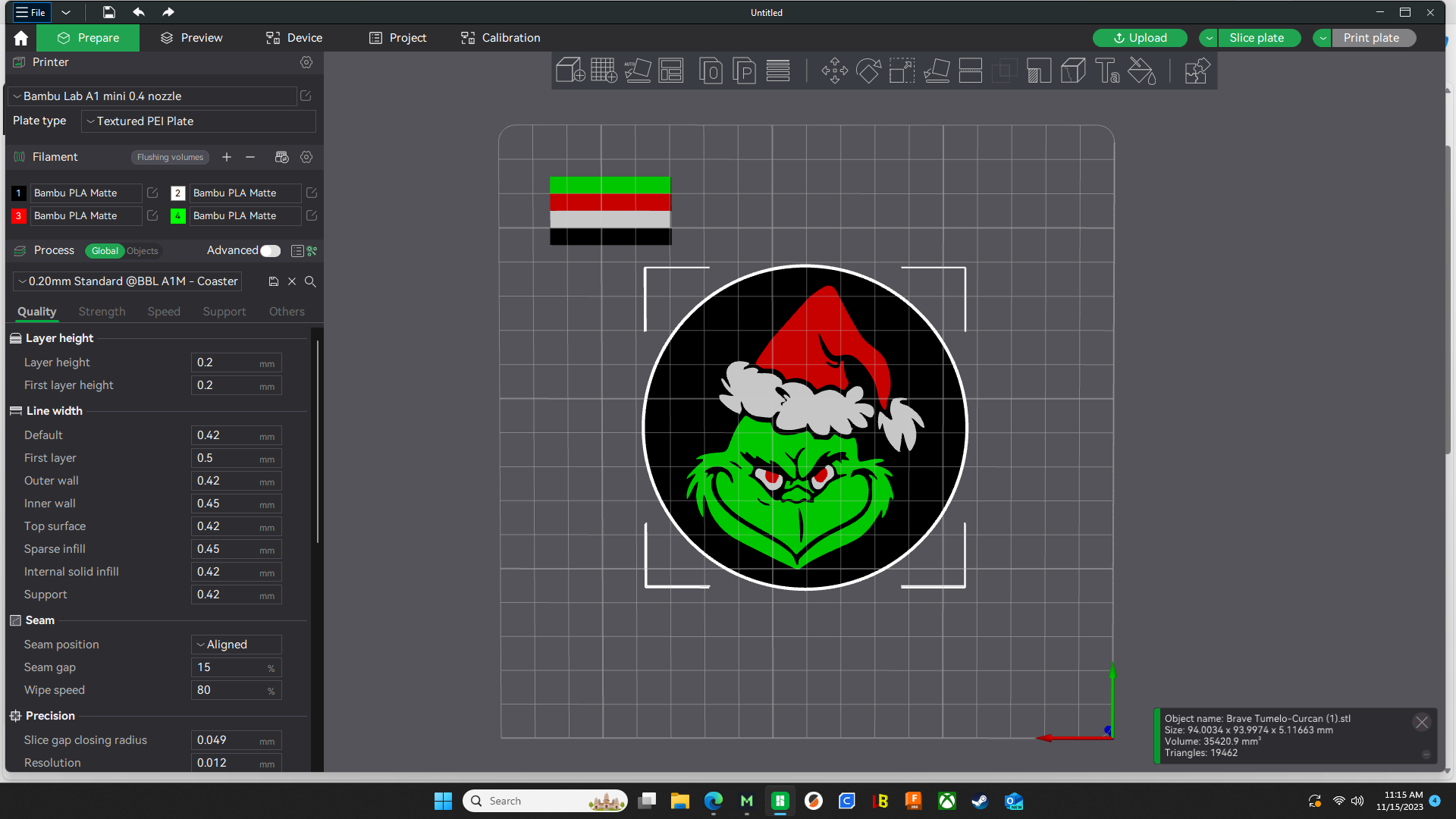The height and width of the screenshot is (819, 1456).
Task: Open the Support settings tab
Action: (x=224, y=312)
